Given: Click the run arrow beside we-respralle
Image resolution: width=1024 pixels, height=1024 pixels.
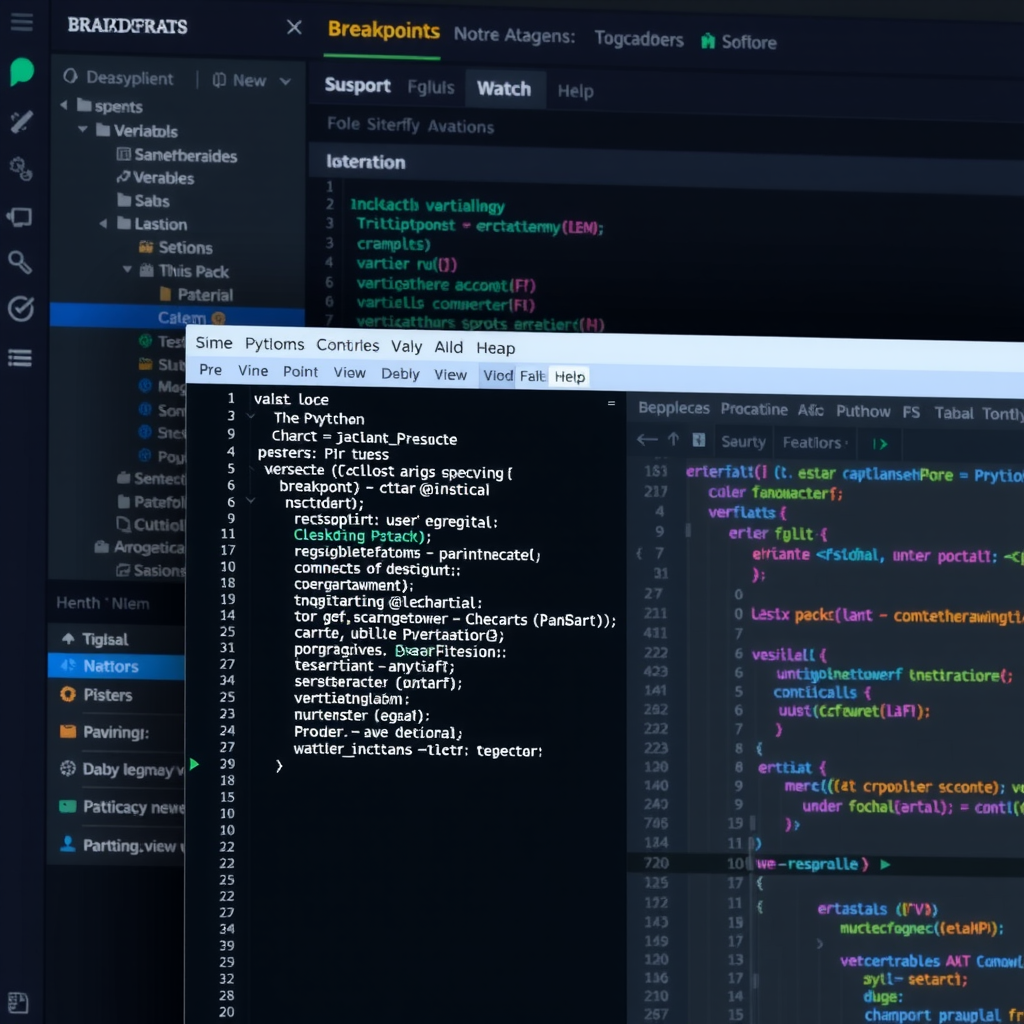Looking at the screenshot, I should point(884,863).
